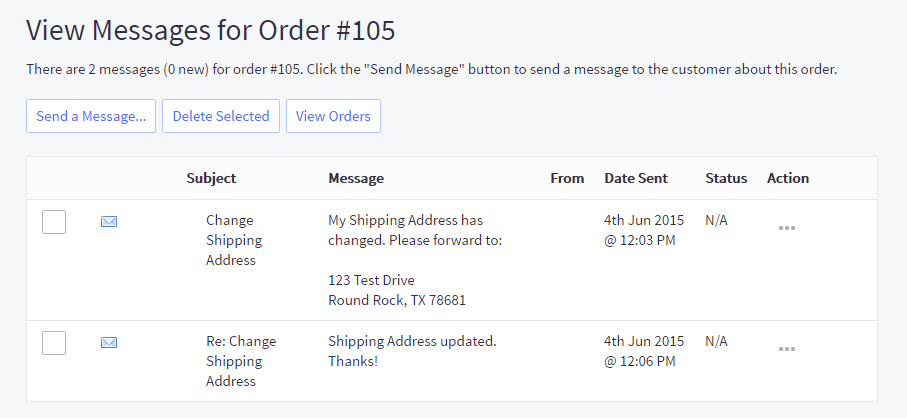This screenshot has height=418, width=907.
Task: Click the Status column header
Action: coord(726,178)
